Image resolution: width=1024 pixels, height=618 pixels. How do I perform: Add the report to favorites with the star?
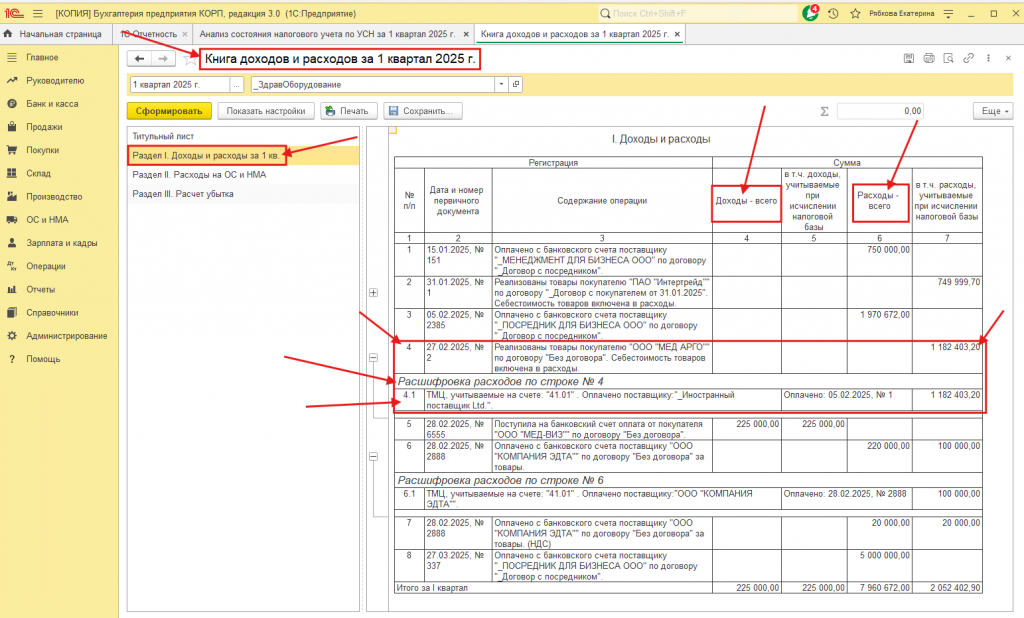click(190, 60)
